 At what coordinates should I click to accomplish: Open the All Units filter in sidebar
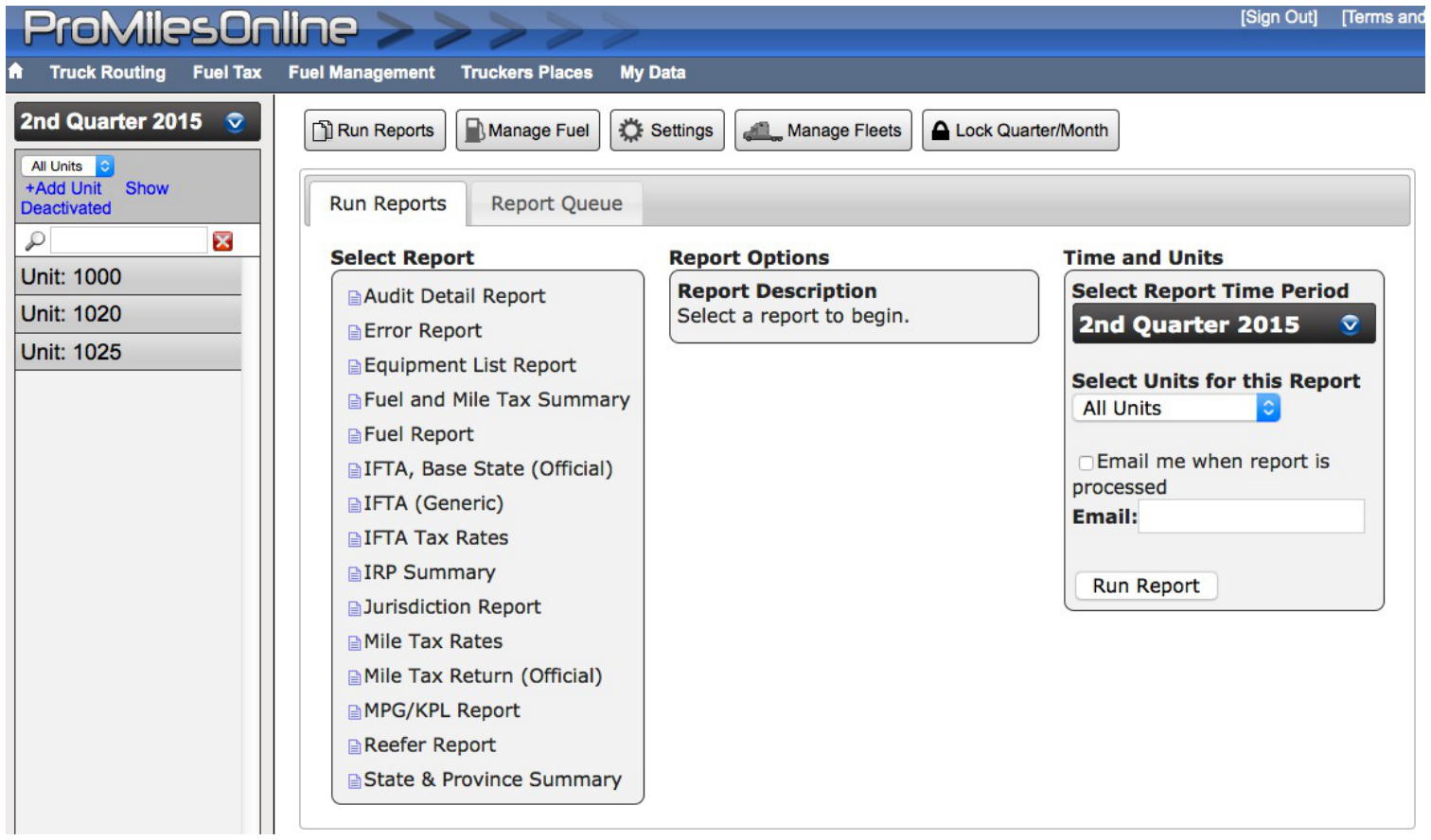(67, 166)
